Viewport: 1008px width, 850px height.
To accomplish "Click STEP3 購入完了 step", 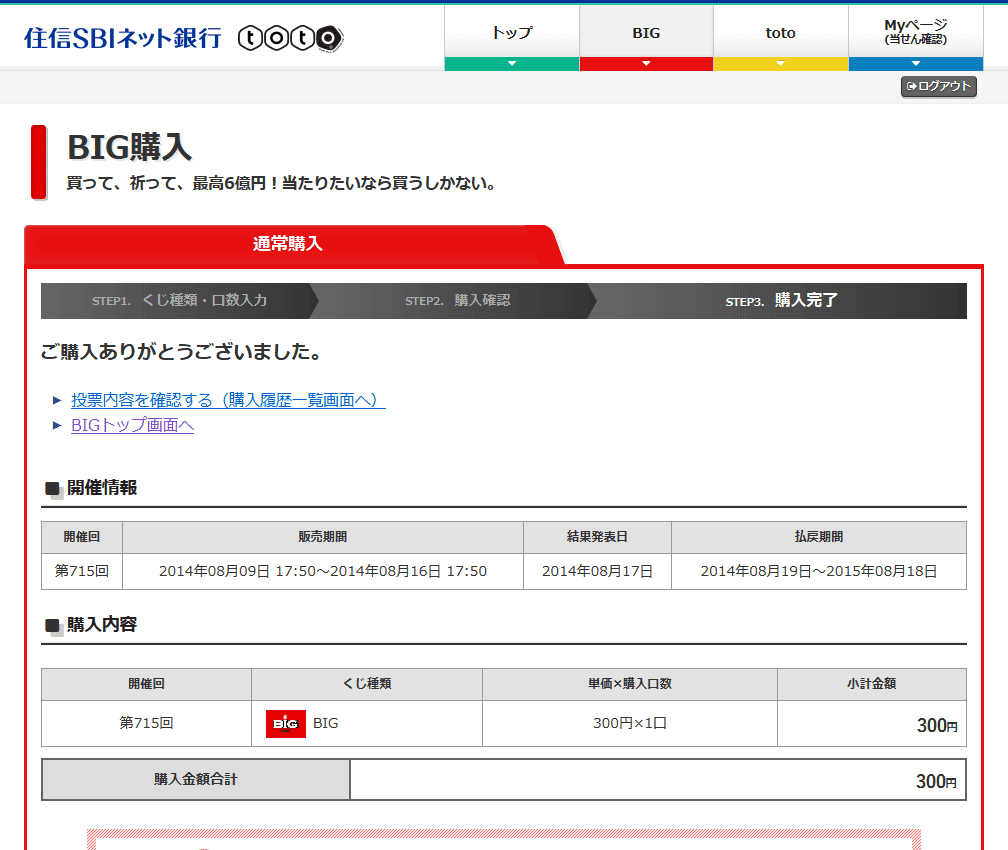I will (781, 300).
